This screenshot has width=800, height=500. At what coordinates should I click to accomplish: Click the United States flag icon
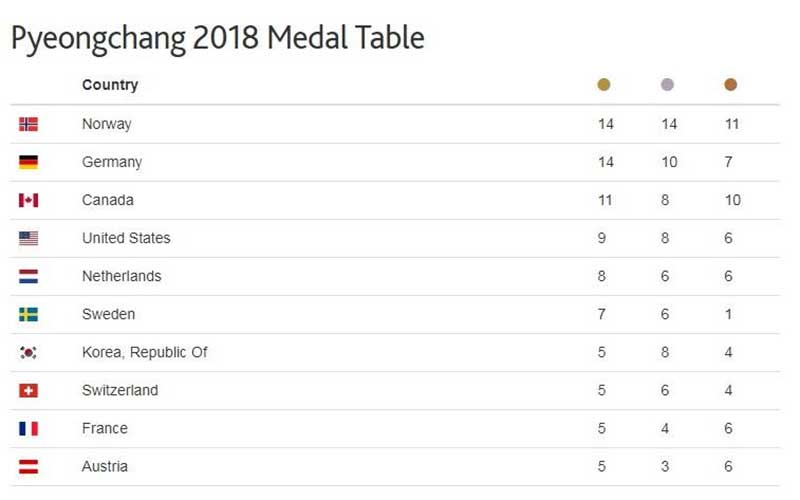tap(28, 238)
